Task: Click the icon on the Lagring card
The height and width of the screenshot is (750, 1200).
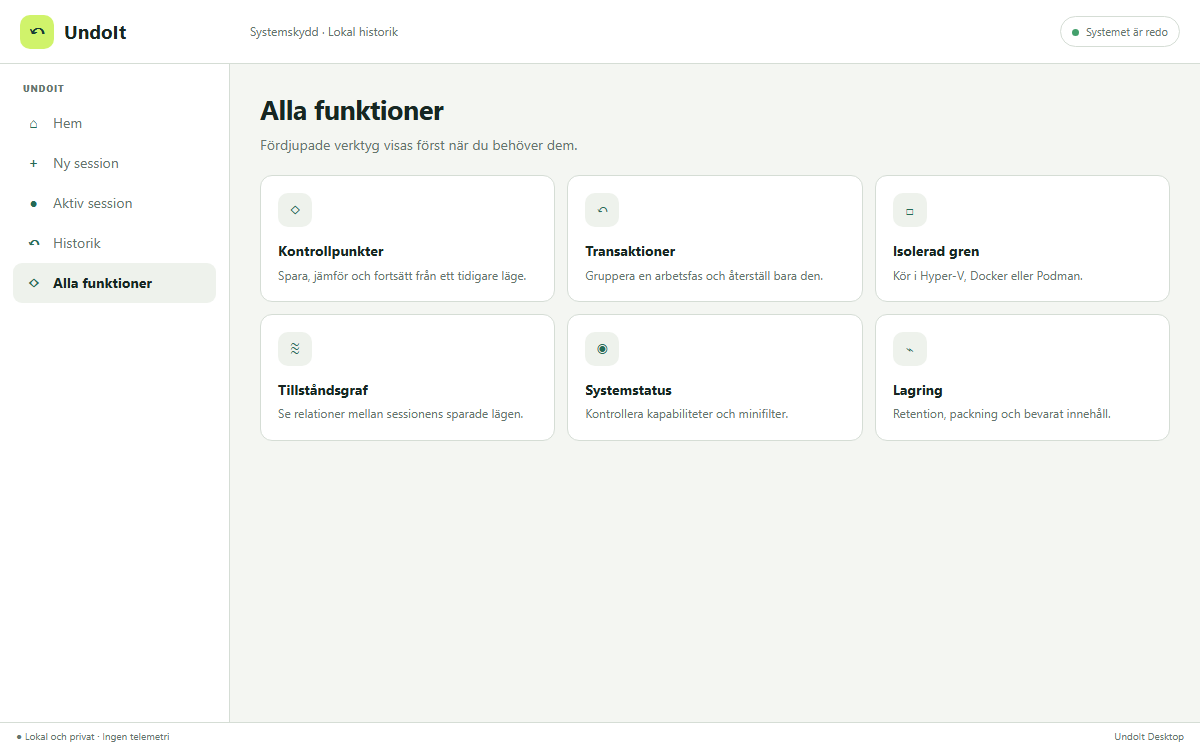Action: tap(910, 349)
